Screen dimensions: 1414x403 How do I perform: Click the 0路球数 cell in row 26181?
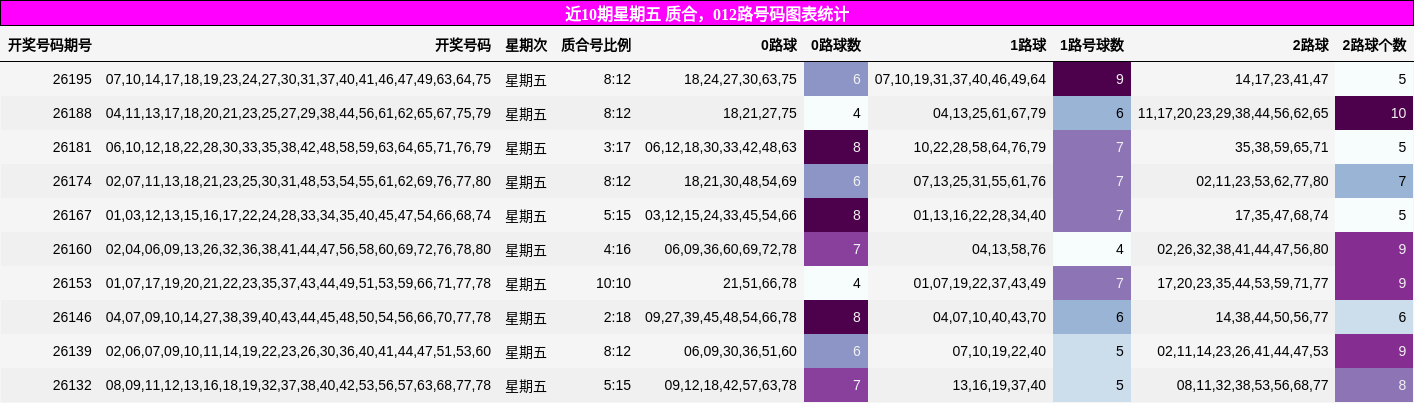point(836,147)
